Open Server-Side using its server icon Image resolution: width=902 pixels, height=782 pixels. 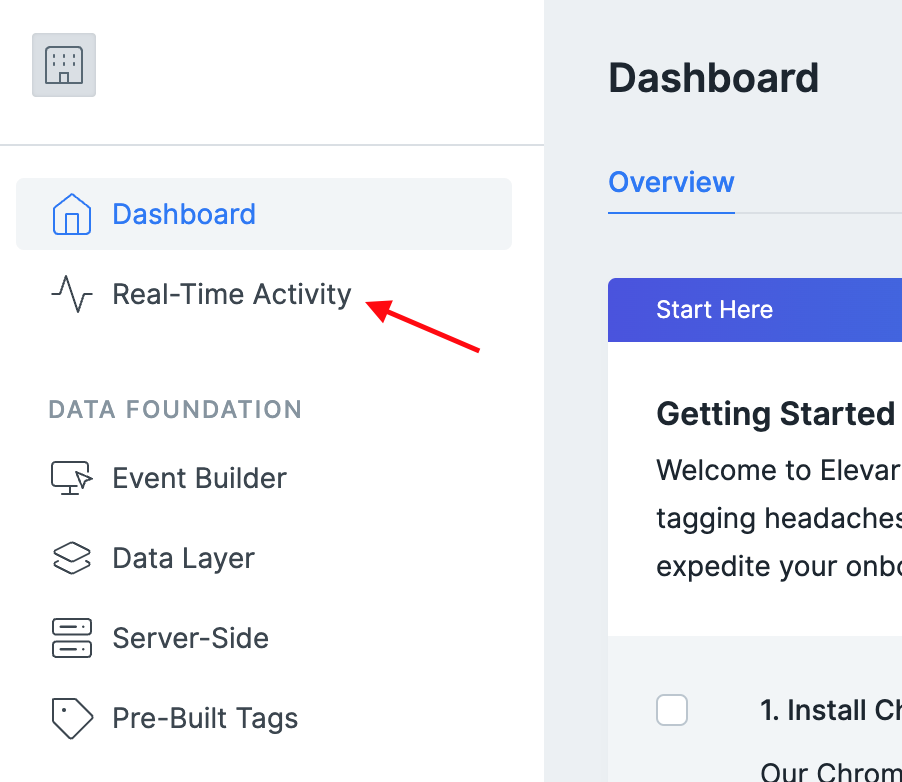click(71, 638)
